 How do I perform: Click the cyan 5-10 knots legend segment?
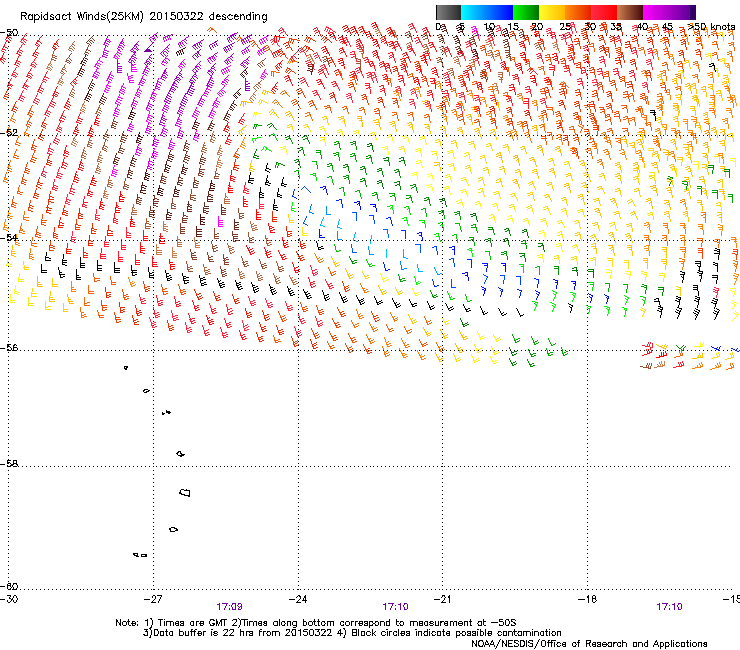click(474, 12)
